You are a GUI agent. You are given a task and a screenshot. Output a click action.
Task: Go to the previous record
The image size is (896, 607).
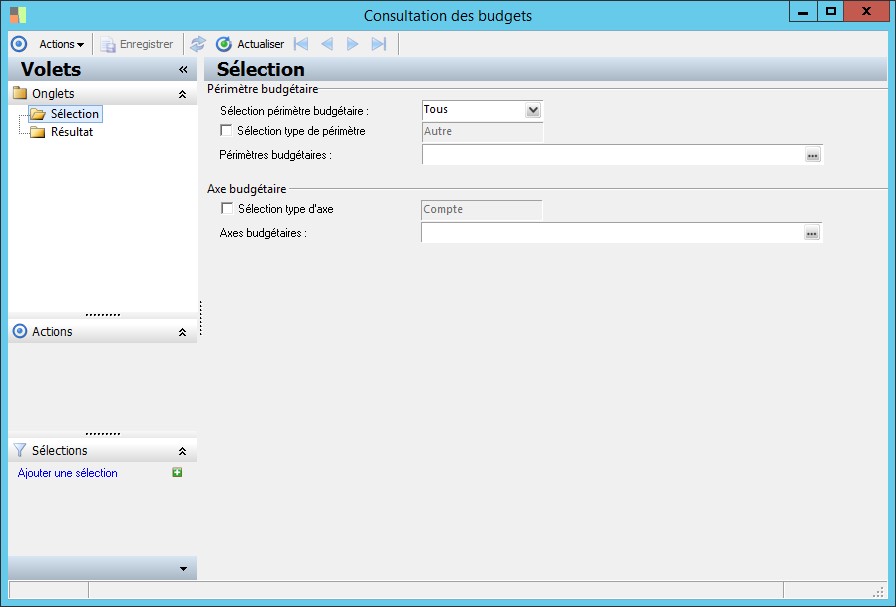(327, 44)
